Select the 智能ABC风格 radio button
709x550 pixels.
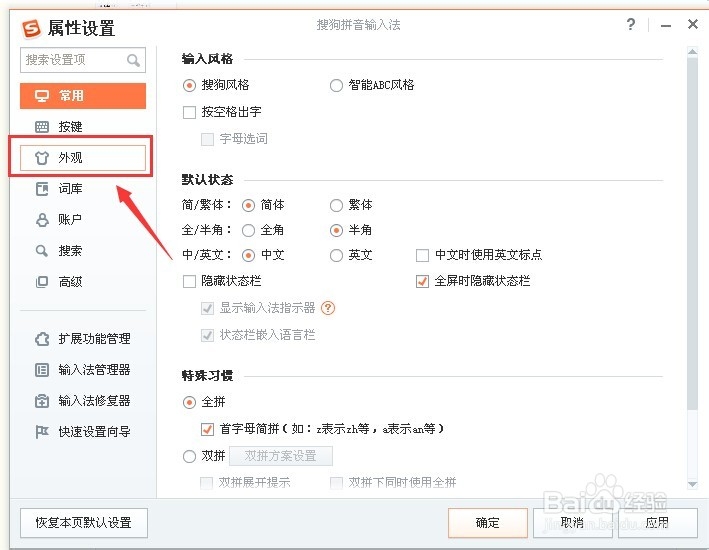[x=337, y=86]
